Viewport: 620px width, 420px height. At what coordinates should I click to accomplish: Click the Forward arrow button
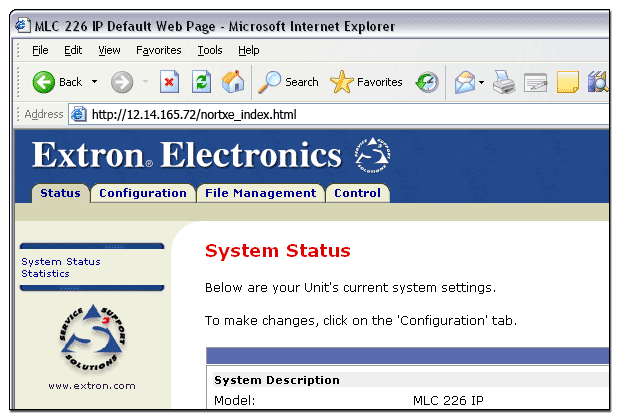point(122,82)
